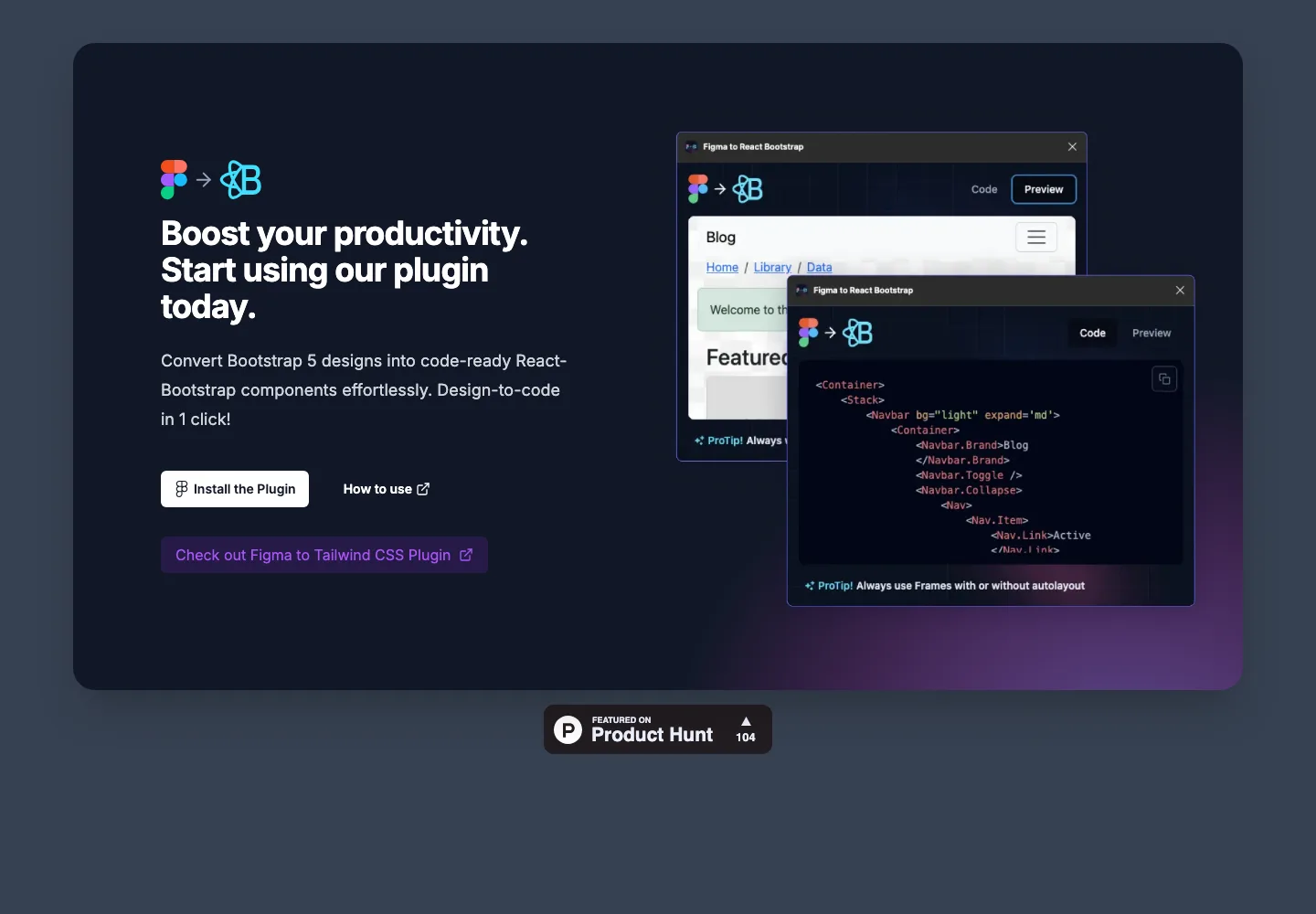Toggle the hamburger menu in the Blog navbar
Screen dimensions: 1316x914
(1036, 237)
